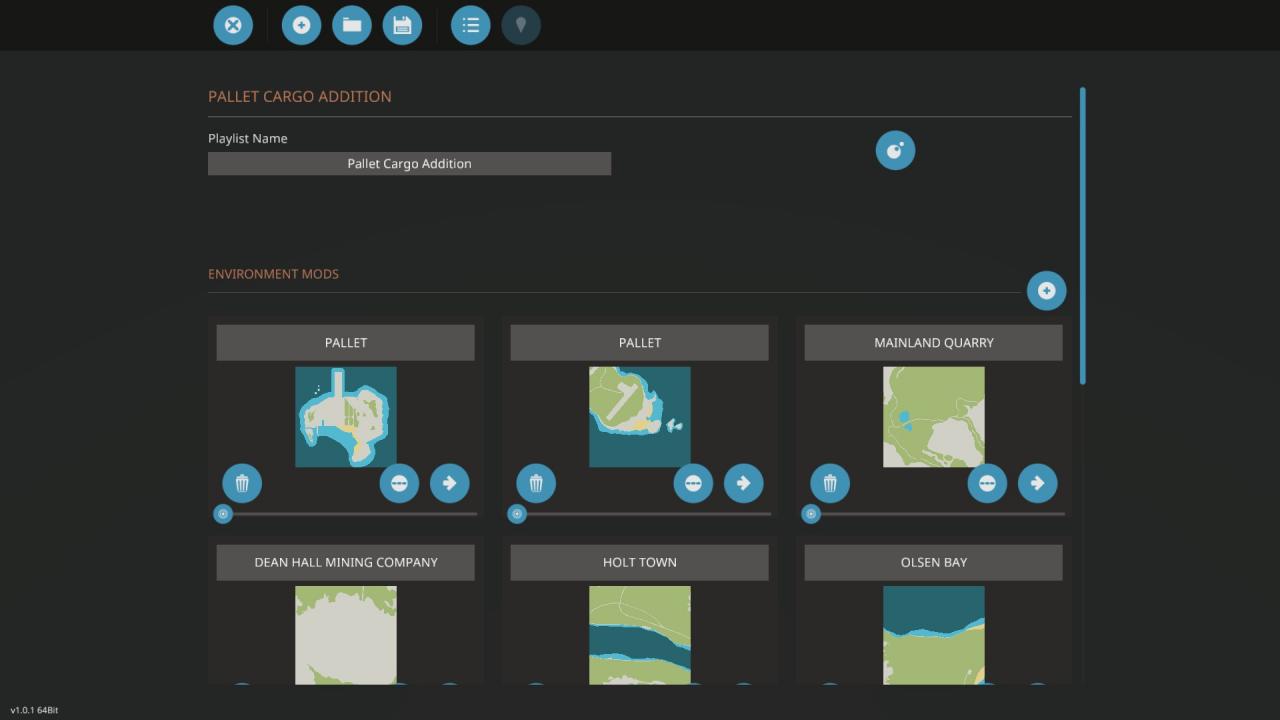Viewport: 1280px width, 720px height.
Task: Open the load playlist folder icon
Action: 352,25
